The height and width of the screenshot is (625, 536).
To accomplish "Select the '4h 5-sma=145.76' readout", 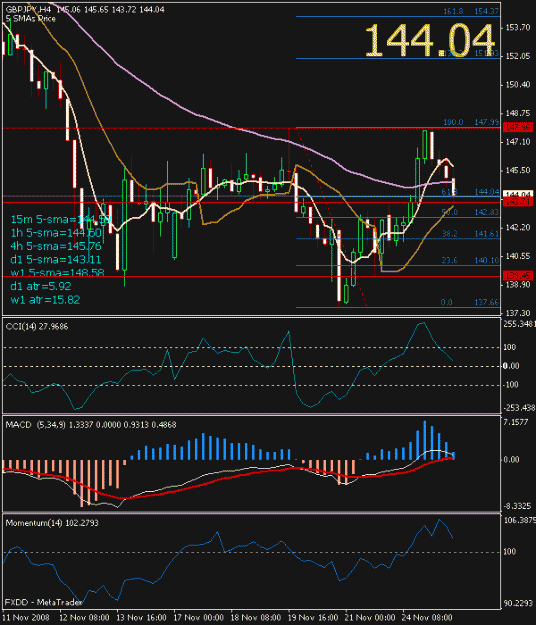I will 56,246.
